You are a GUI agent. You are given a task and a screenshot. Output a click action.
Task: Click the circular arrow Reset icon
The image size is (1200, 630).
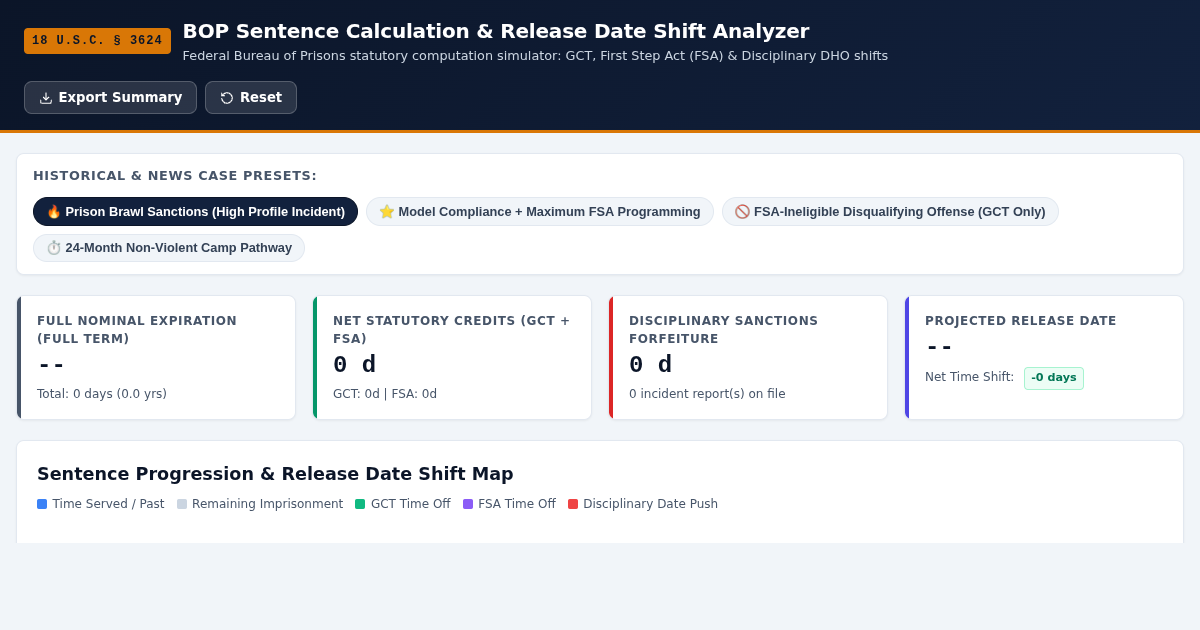227,98
